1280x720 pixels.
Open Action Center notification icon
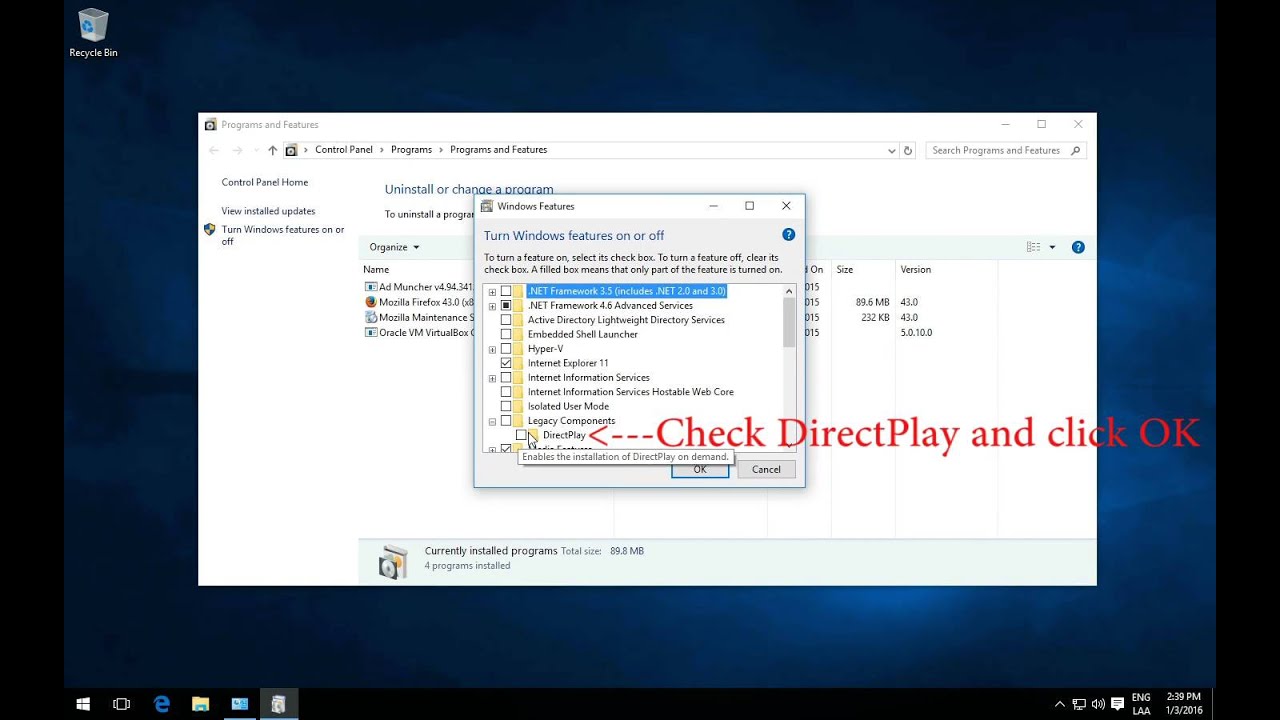tap(1117, 704)
